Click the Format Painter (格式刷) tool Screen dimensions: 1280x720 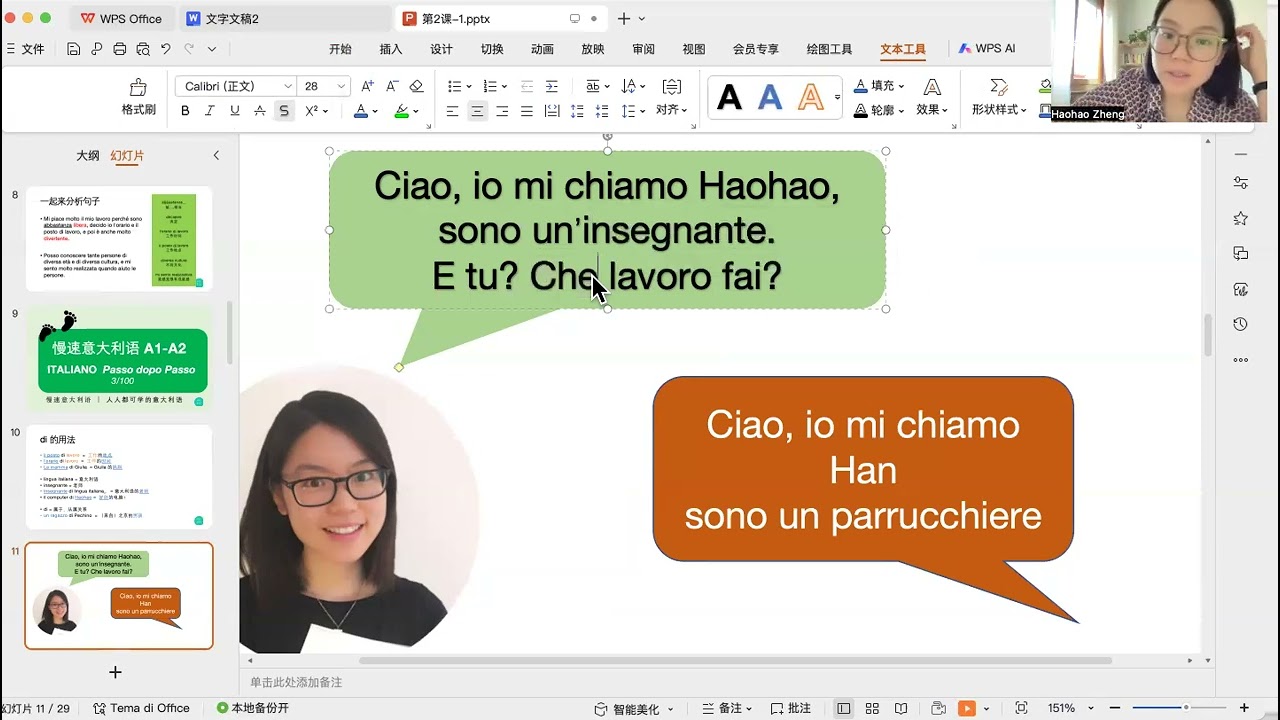138,97
